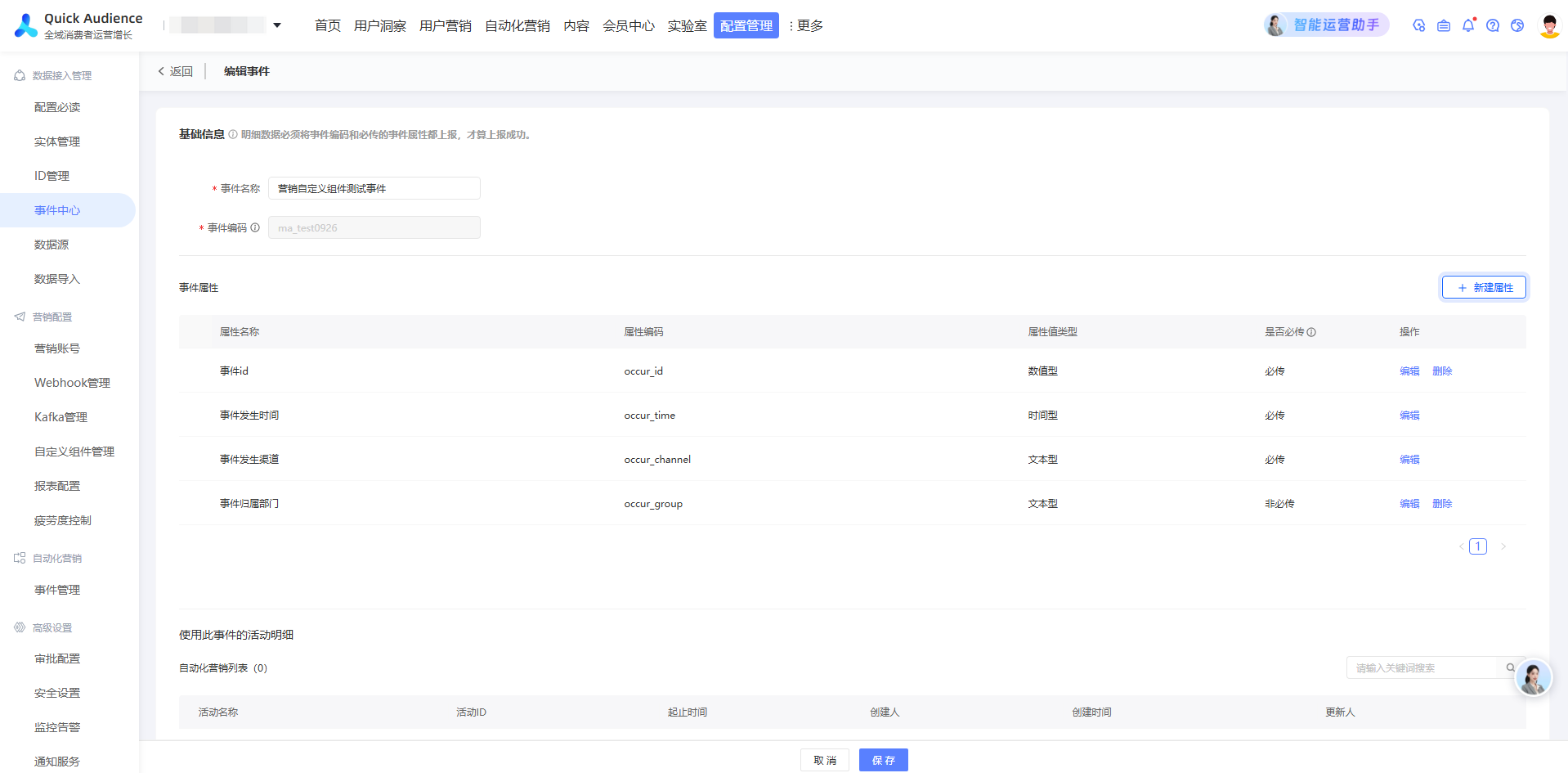Edit the 事件id attribute
The image size is (1568, 773).
coord(1409,371)
